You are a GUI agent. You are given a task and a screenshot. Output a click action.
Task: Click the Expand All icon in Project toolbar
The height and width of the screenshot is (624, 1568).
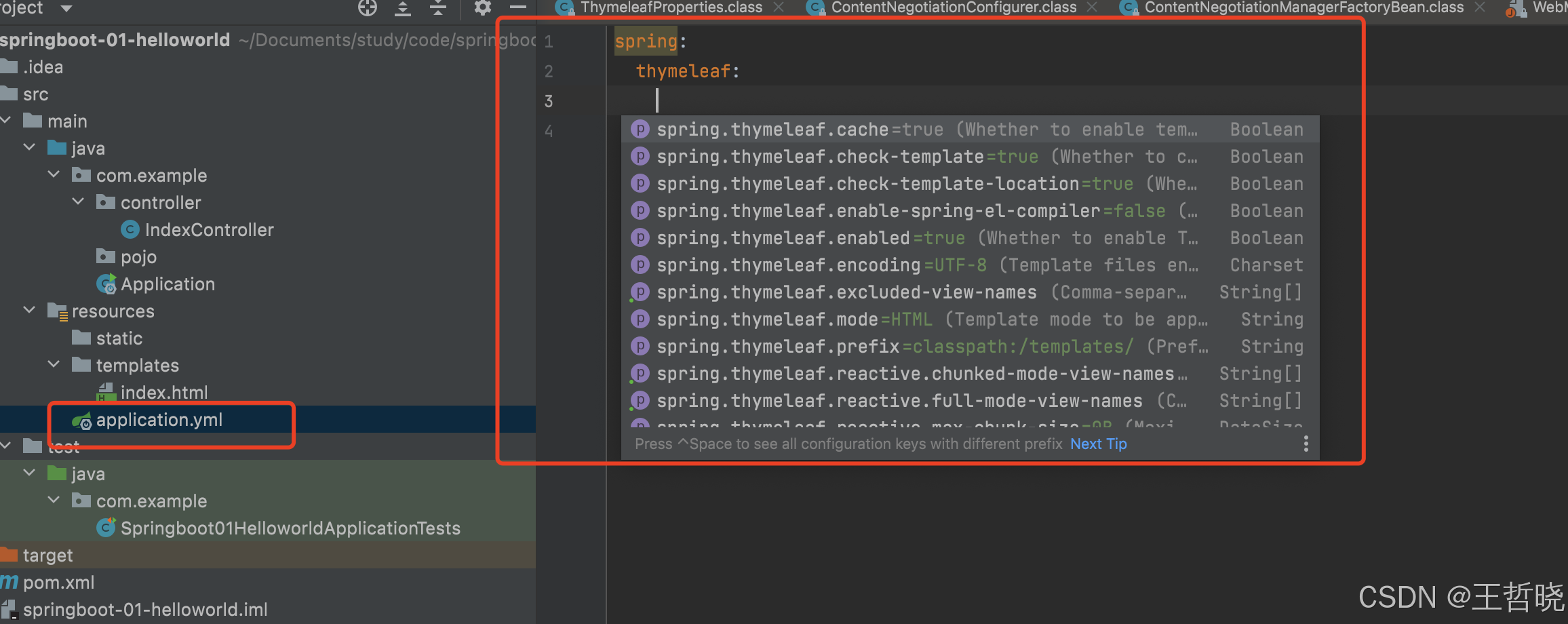402,8
